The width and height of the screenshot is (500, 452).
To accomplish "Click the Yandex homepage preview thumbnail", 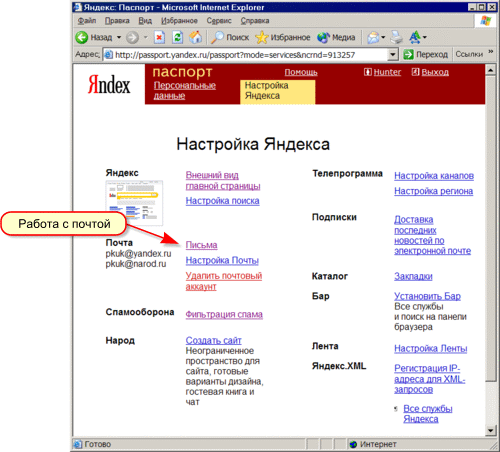I will (x=134, y=203).
